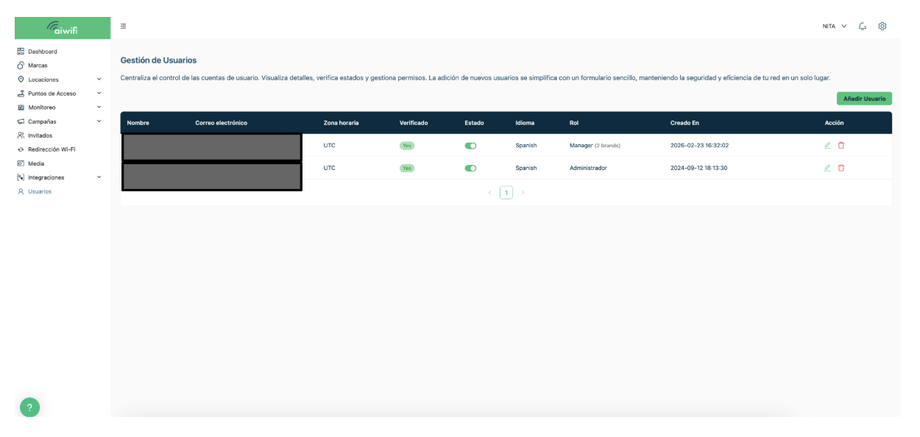920x437 pixels.
Task: Toggle Estado switch for Administrador user
Action: 471,168
